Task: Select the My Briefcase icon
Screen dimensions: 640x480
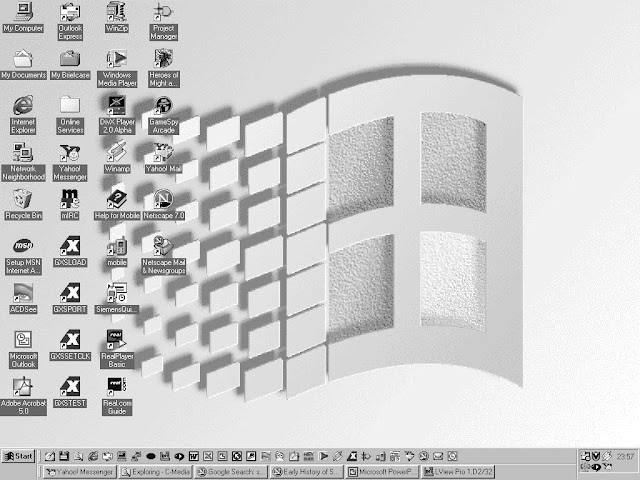Action: click(x=70, y=64)
